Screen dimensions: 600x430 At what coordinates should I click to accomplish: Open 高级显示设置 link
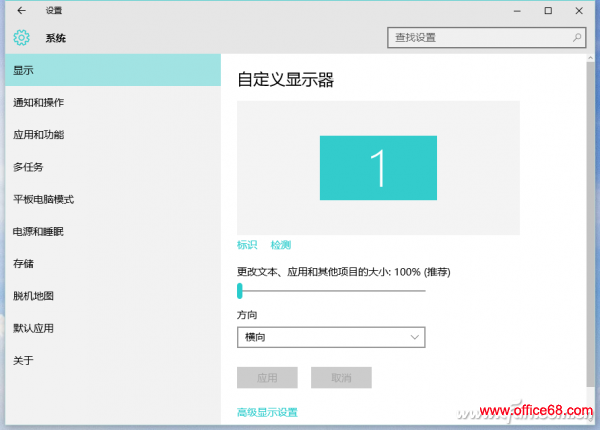[267, 412]
